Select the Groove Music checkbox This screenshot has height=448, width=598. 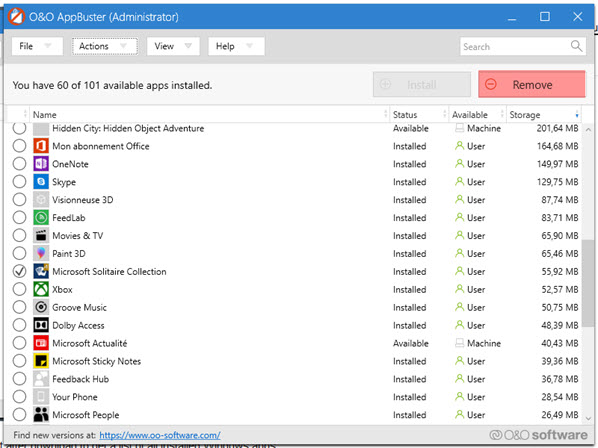pyautogui.click(x=19, y=307)
